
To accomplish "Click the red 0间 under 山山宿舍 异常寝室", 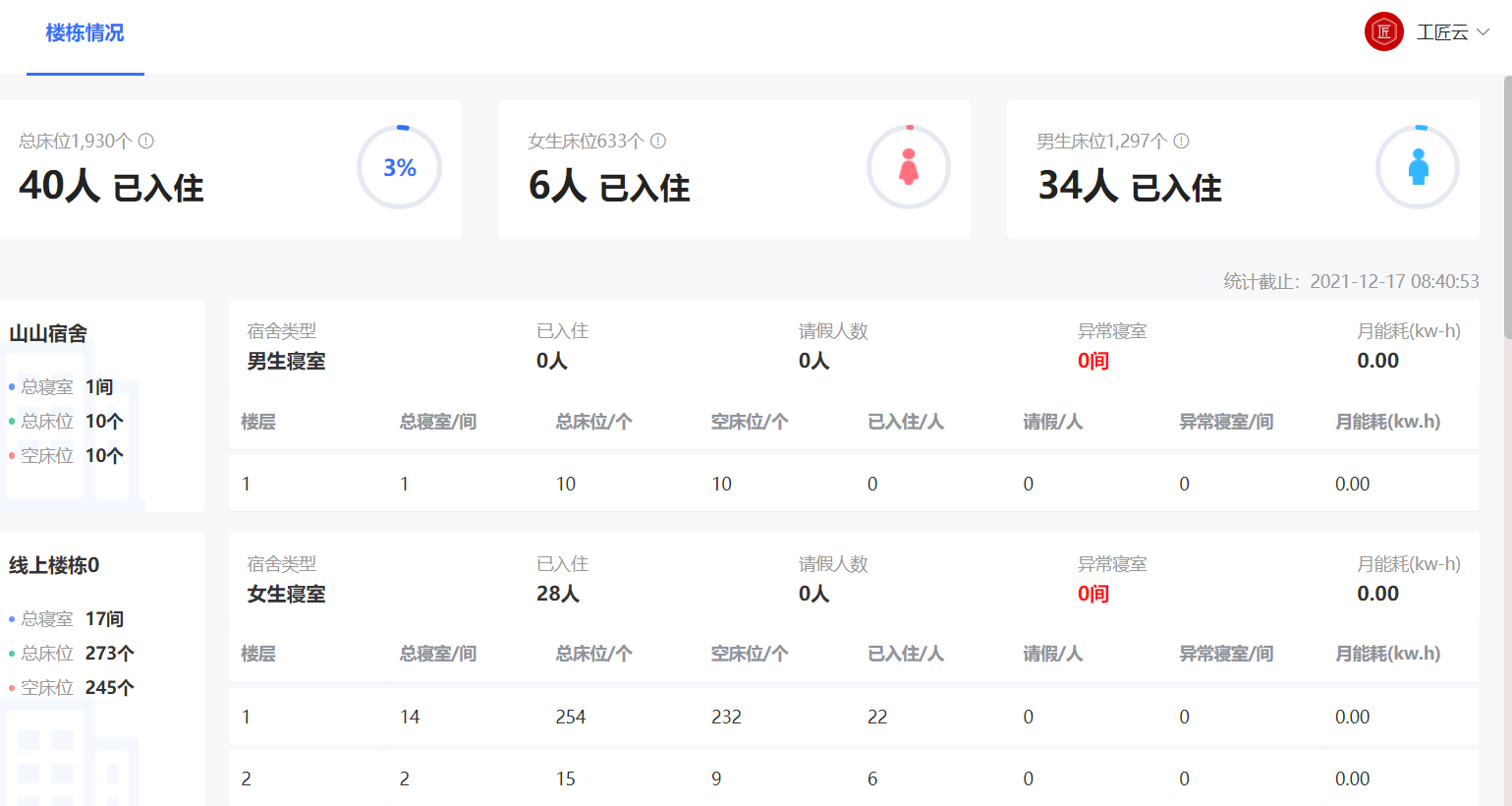I will coord(1092,361).
